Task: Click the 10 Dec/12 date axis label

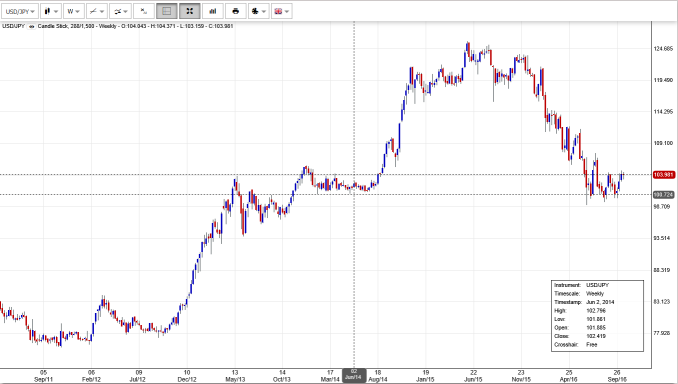Action: pos(187,376)
